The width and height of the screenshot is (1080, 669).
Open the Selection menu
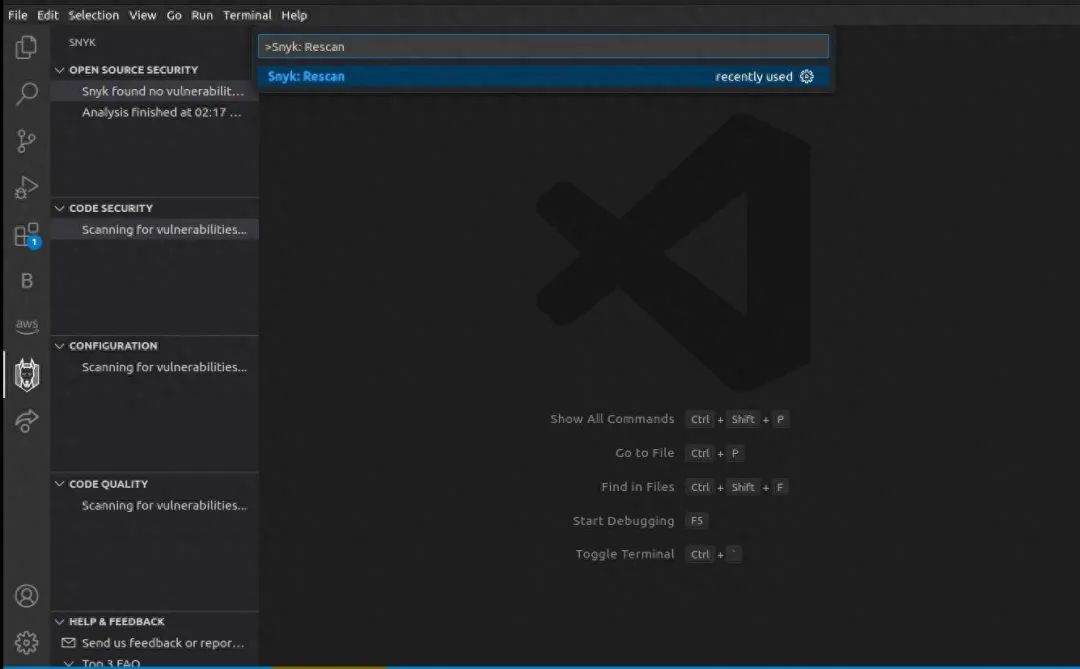(94, 14)
